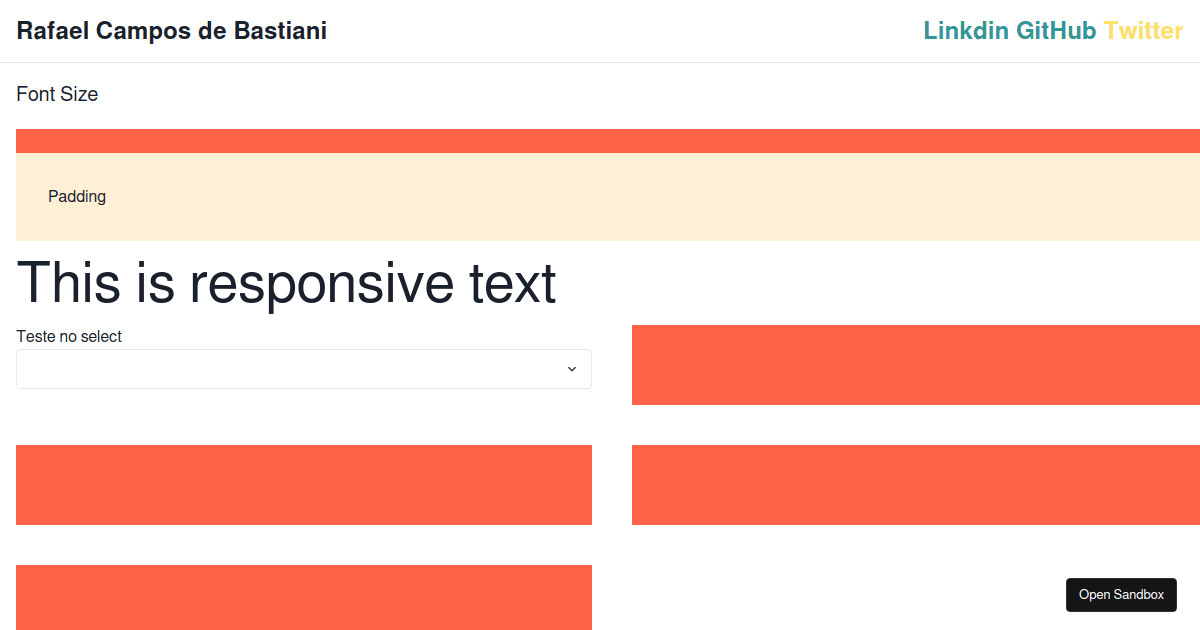Click the word 'Teste' in the select label
The width and height of the screenshot is (1200, 630).
(x=35, y=337)
